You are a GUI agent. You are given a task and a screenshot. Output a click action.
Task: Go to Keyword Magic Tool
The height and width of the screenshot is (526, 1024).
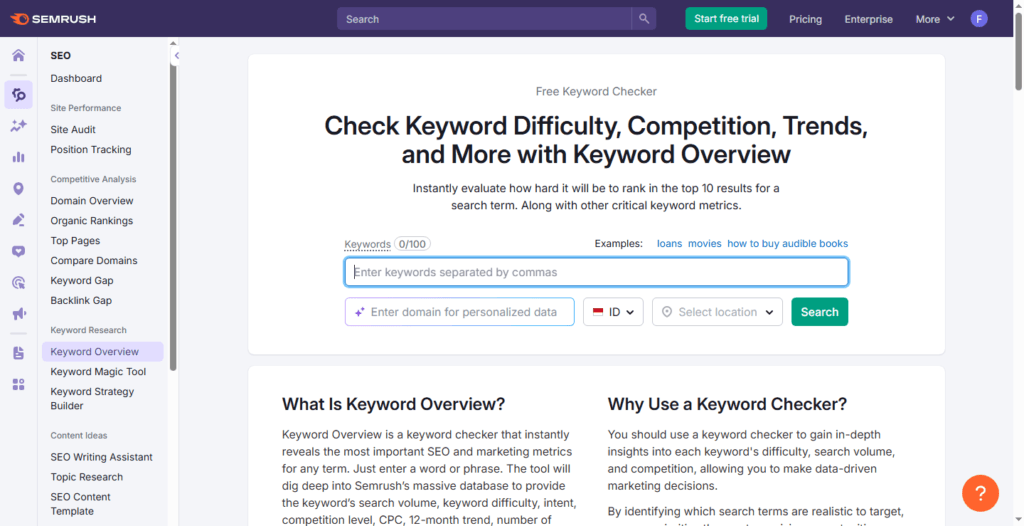coord(98,372)
